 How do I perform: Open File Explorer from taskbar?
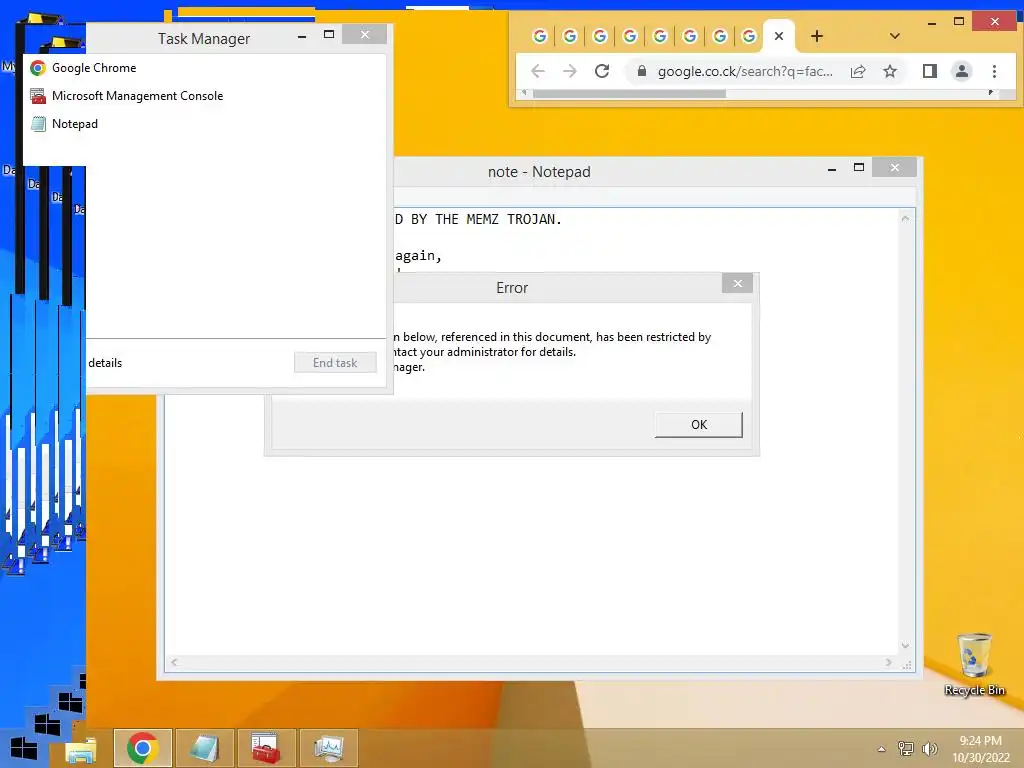tap(81, 750)
